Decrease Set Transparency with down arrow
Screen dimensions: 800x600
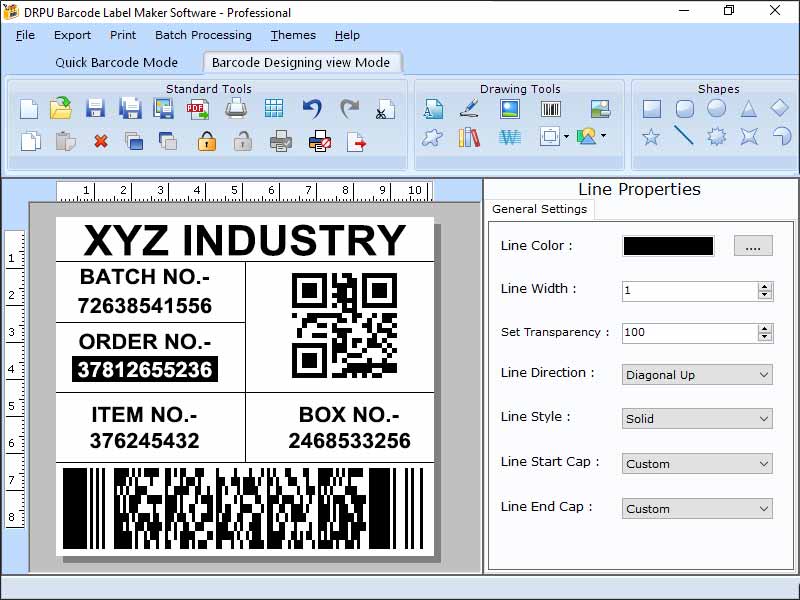(764, 337)
